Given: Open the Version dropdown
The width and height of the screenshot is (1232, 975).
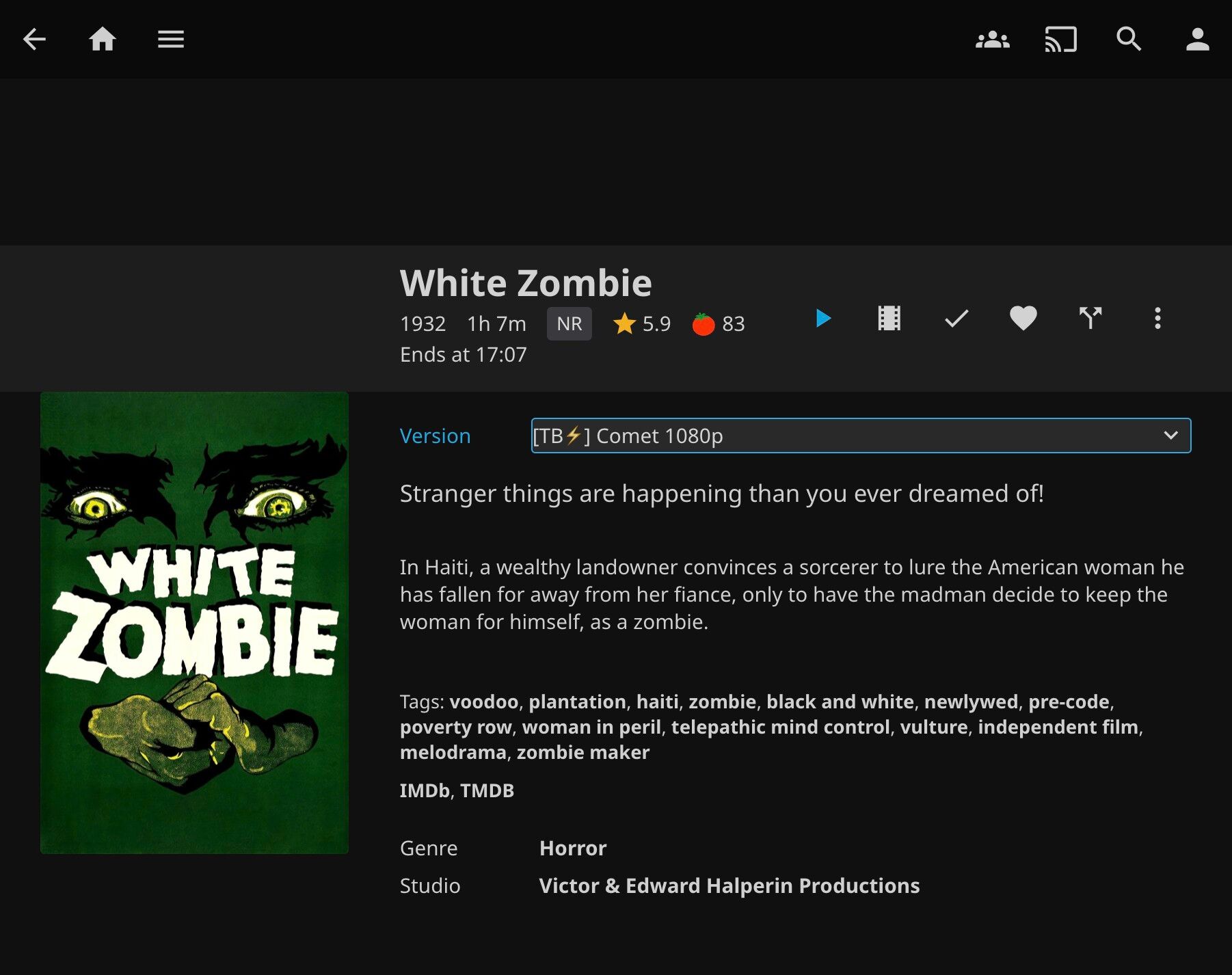Looking at the screenshot, I should (861, 436).
